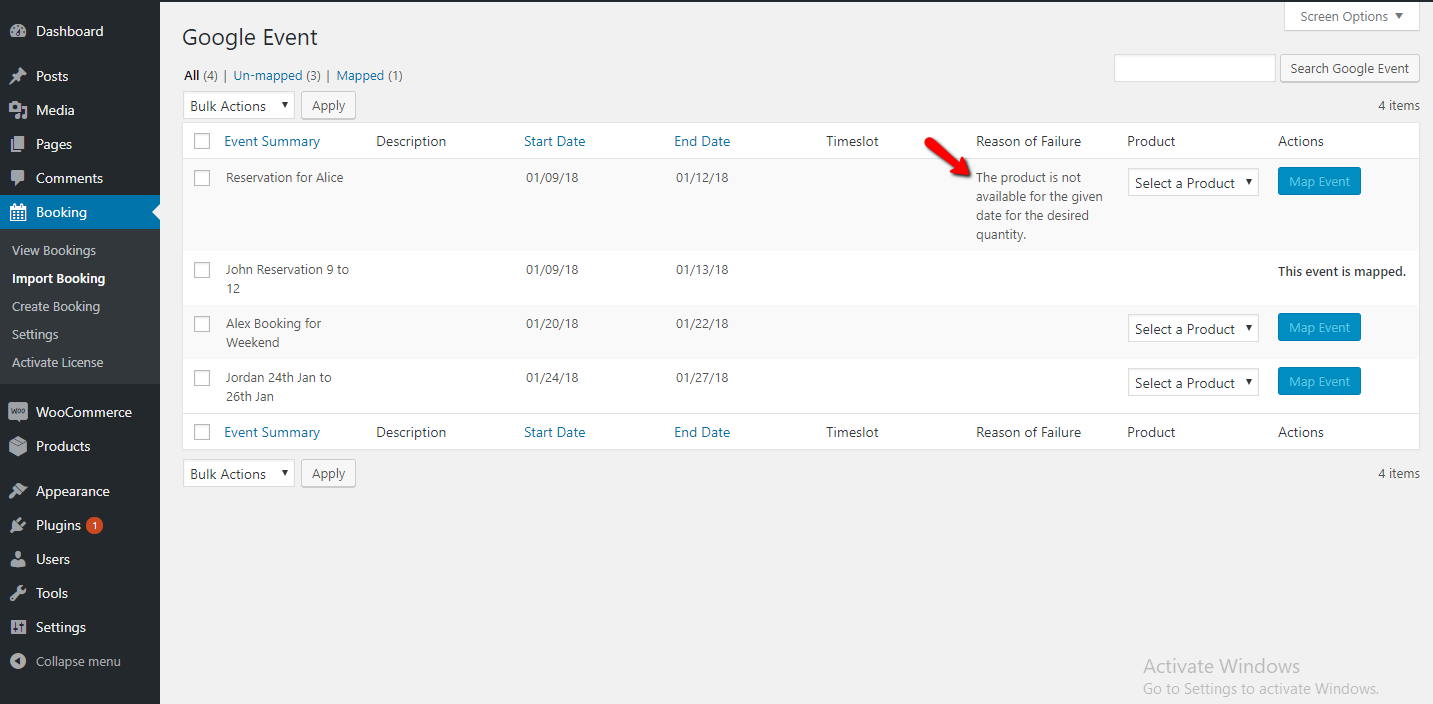Click inside the search input field
The image size is (1433, 704).
(1194, 68)
